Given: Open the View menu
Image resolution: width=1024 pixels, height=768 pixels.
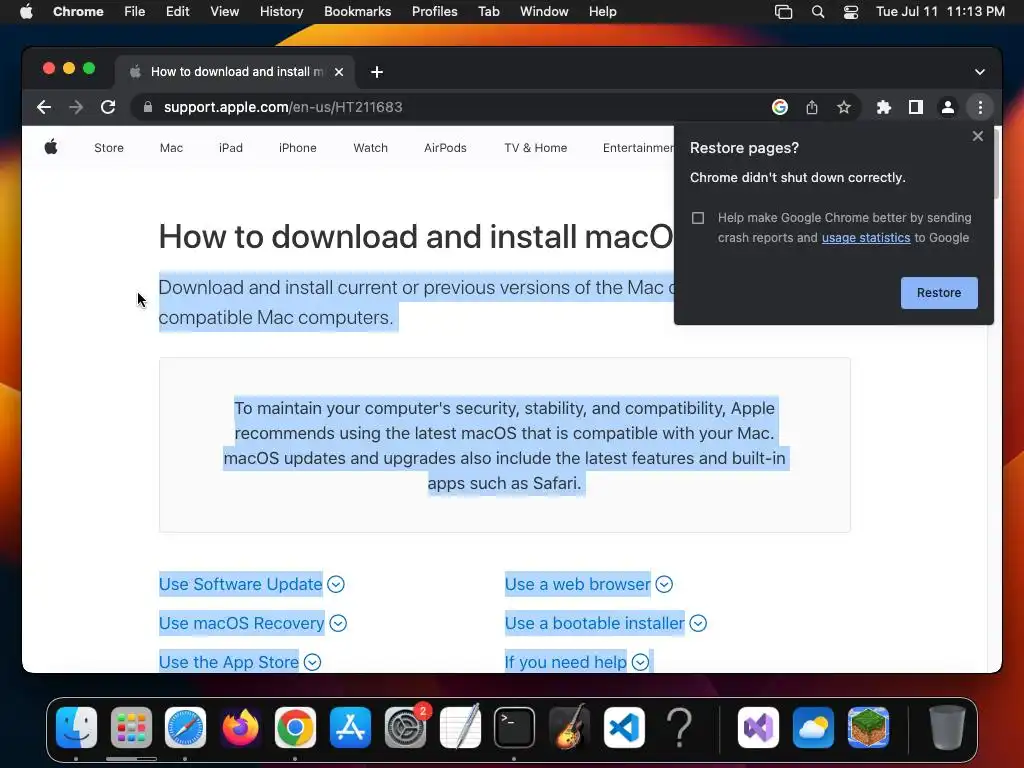Looking at the screenshot, I should coord(225,11).
